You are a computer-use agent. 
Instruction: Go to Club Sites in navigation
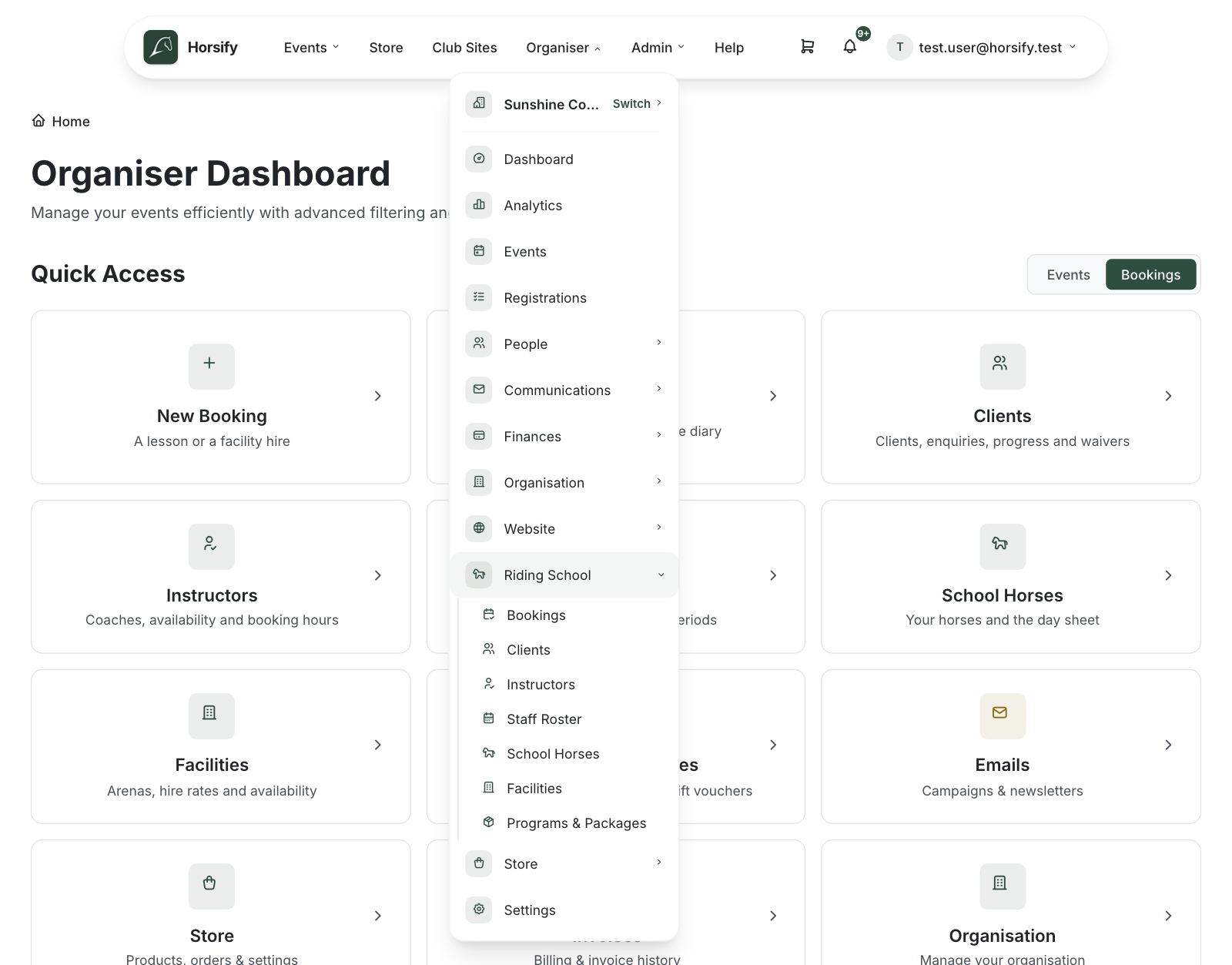coord(464,48)
